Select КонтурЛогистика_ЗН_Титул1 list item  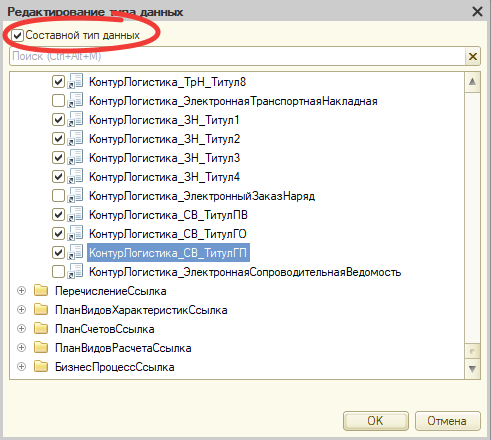coord(164,120)
